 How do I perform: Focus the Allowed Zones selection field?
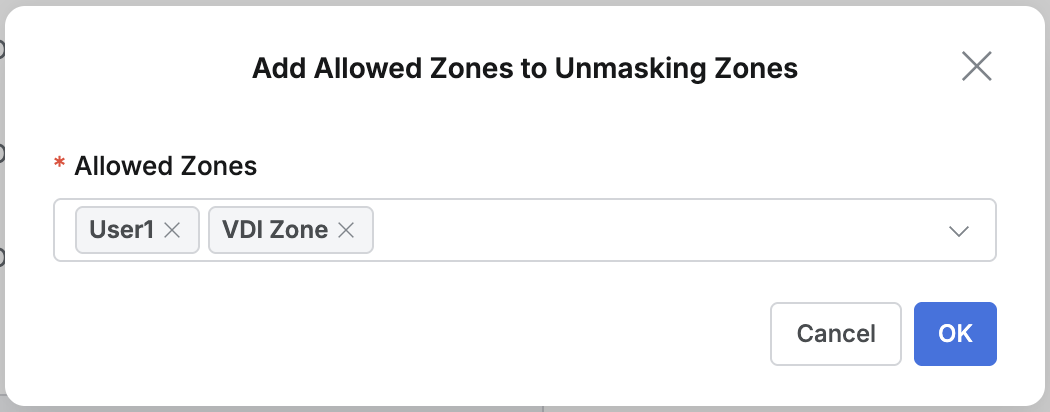(650, 230)
